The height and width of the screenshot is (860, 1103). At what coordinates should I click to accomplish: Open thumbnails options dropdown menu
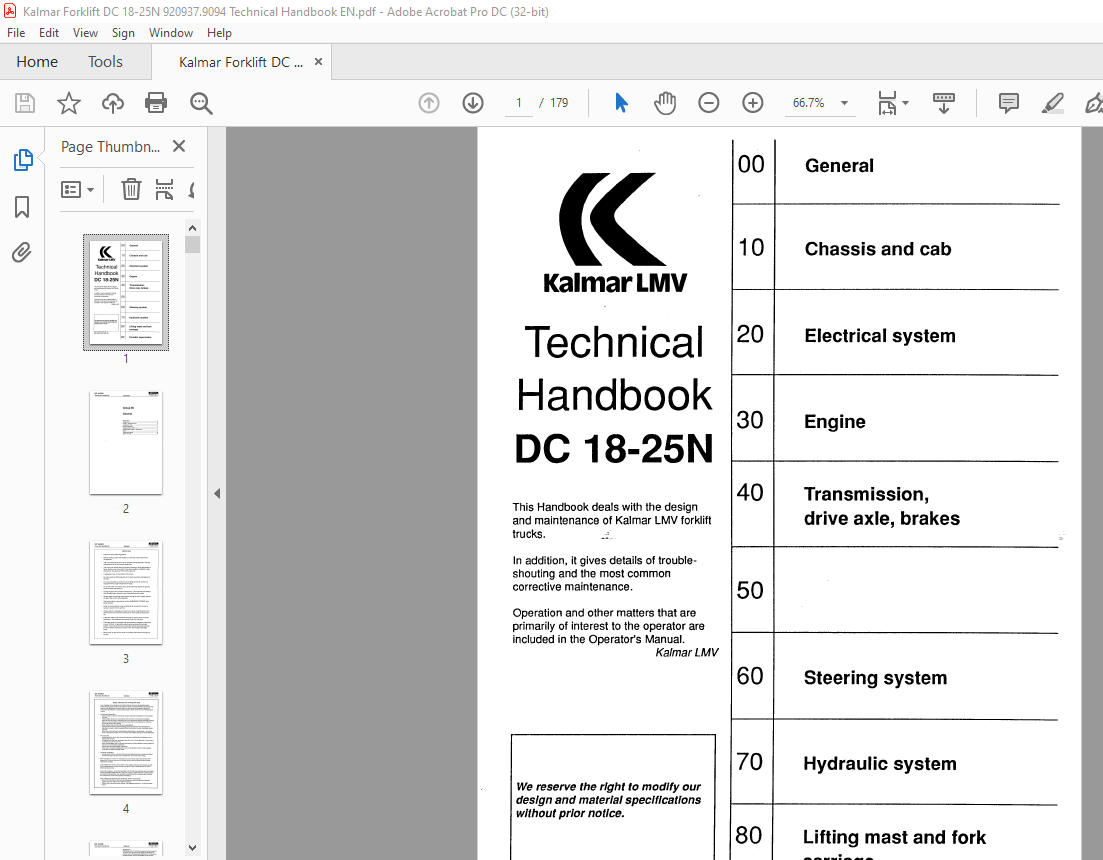[x=77, y=190]
